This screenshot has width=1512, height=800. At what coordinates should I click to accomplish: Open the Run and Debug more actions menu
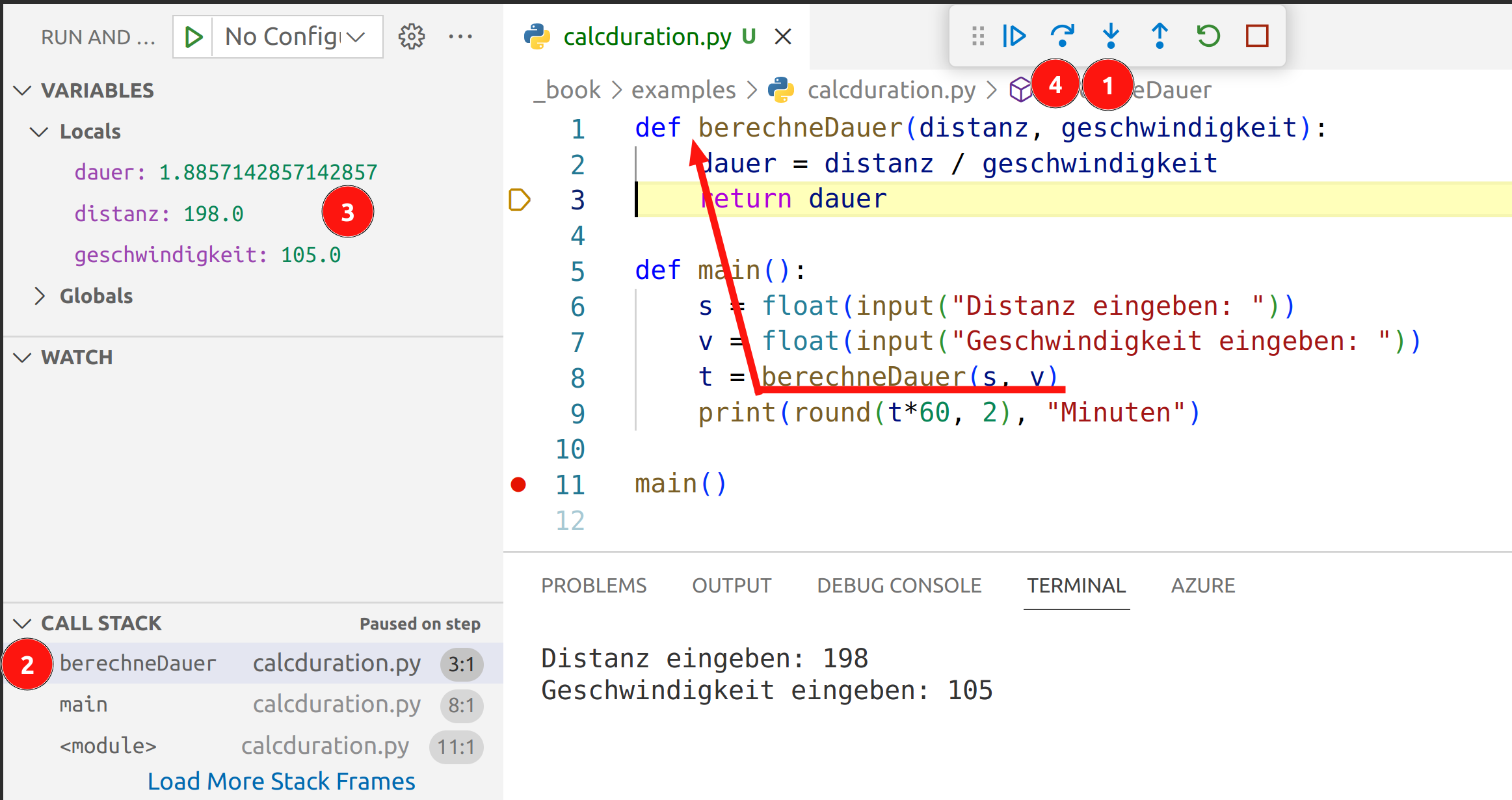[460, 37]
